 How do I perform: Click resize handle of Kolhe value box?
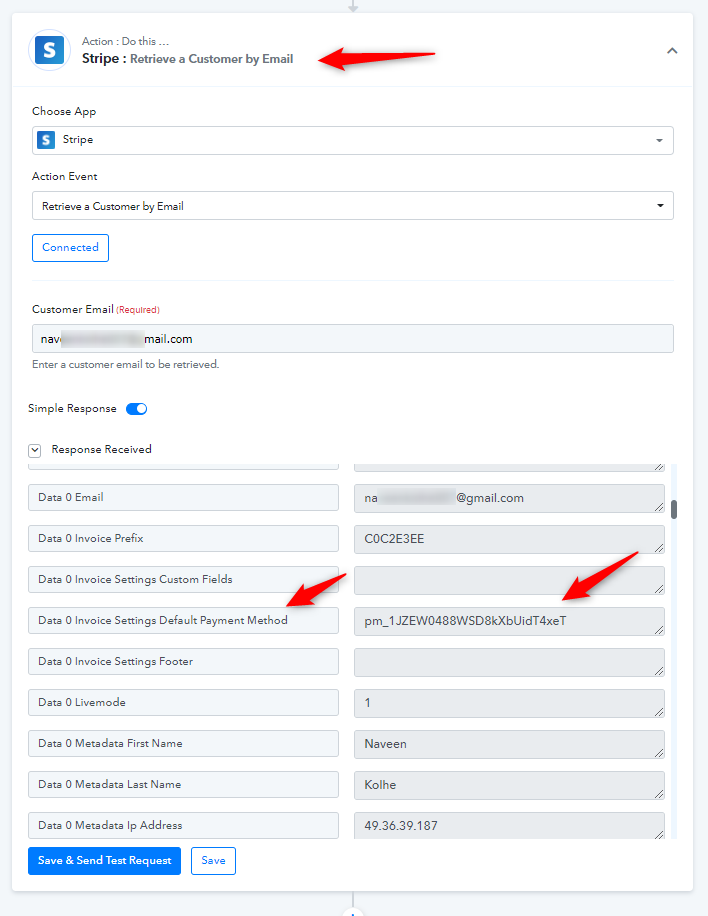tap(659, 794)
